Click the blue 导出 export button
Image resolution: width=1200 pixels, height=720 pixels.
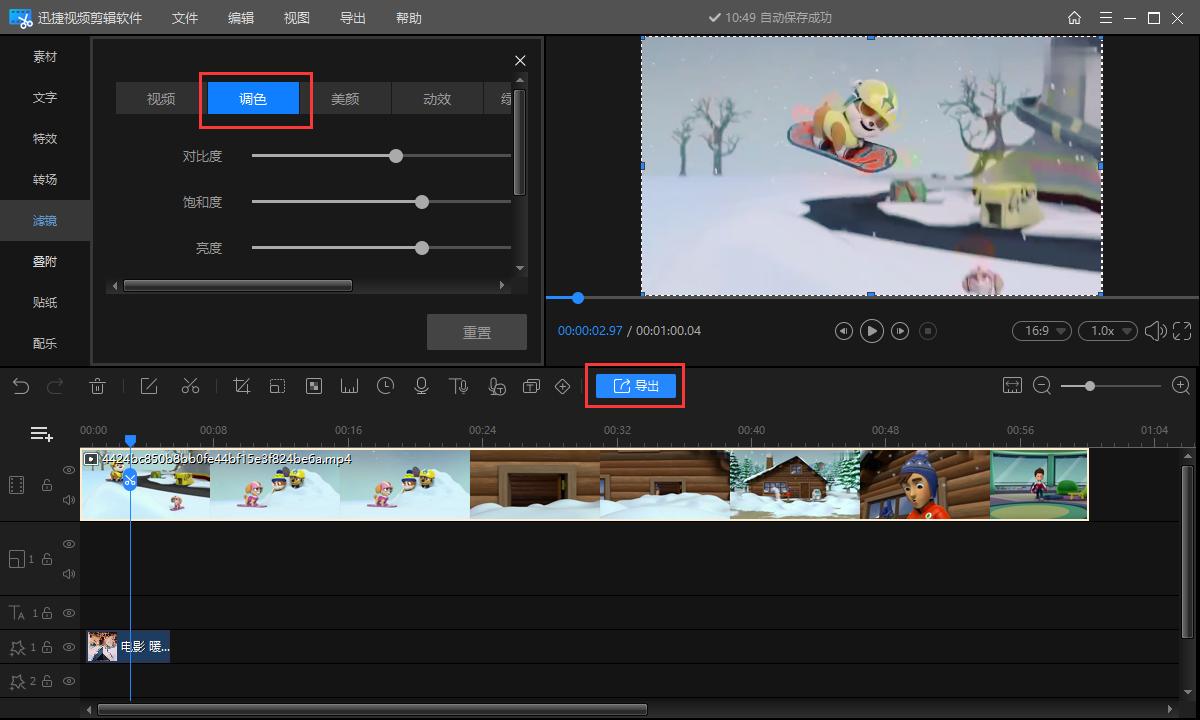click(636, 386)
